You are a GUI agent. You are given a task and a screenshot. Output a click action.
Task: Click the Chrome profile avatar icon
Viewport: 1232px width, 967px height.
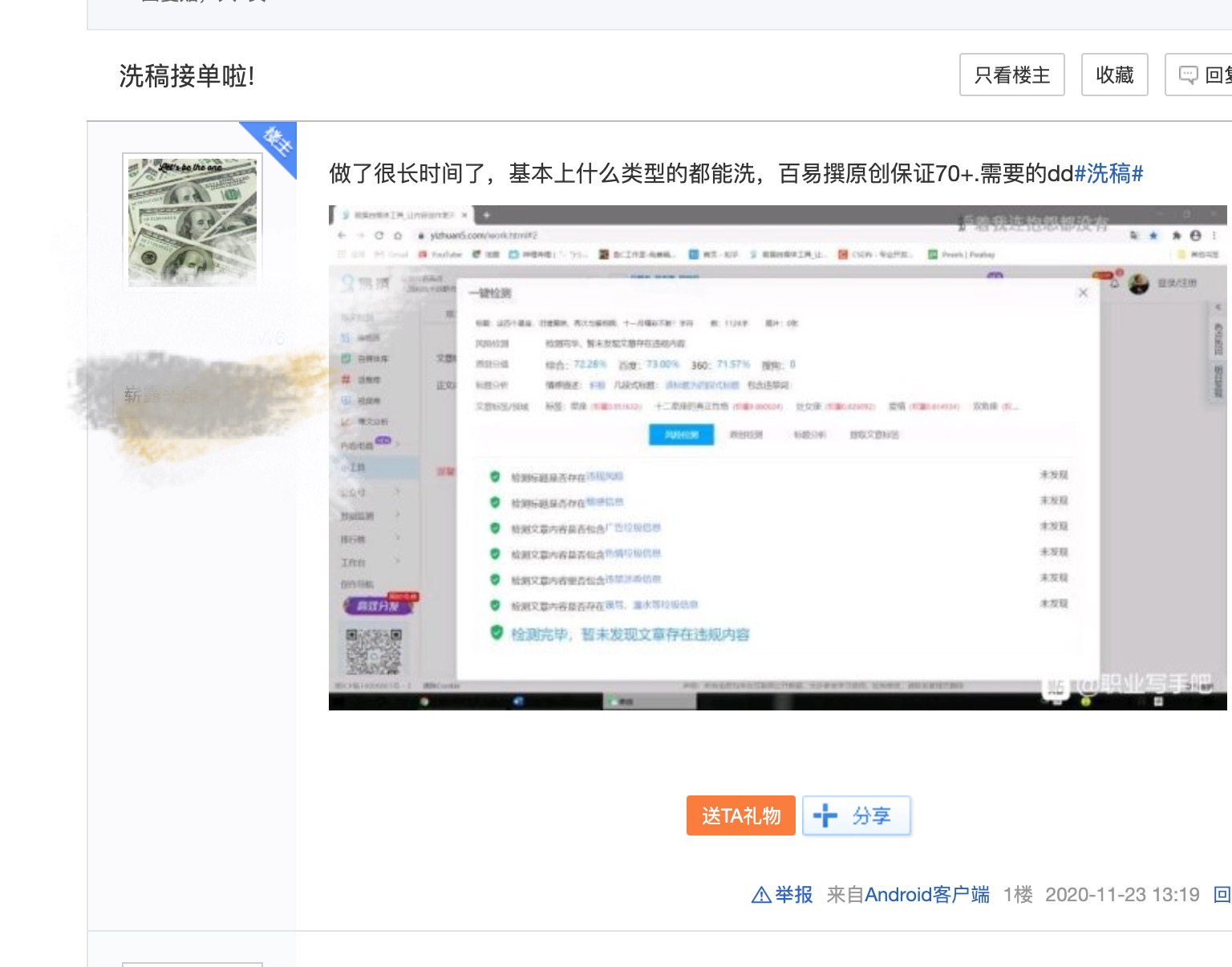(x=1196, y=235)
